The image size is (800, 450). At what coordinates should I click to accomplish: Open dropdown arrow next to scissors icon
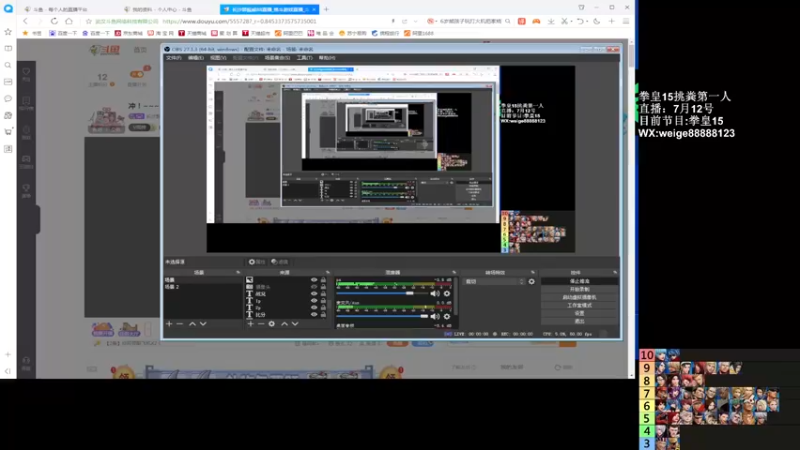[x=571, y=21]
